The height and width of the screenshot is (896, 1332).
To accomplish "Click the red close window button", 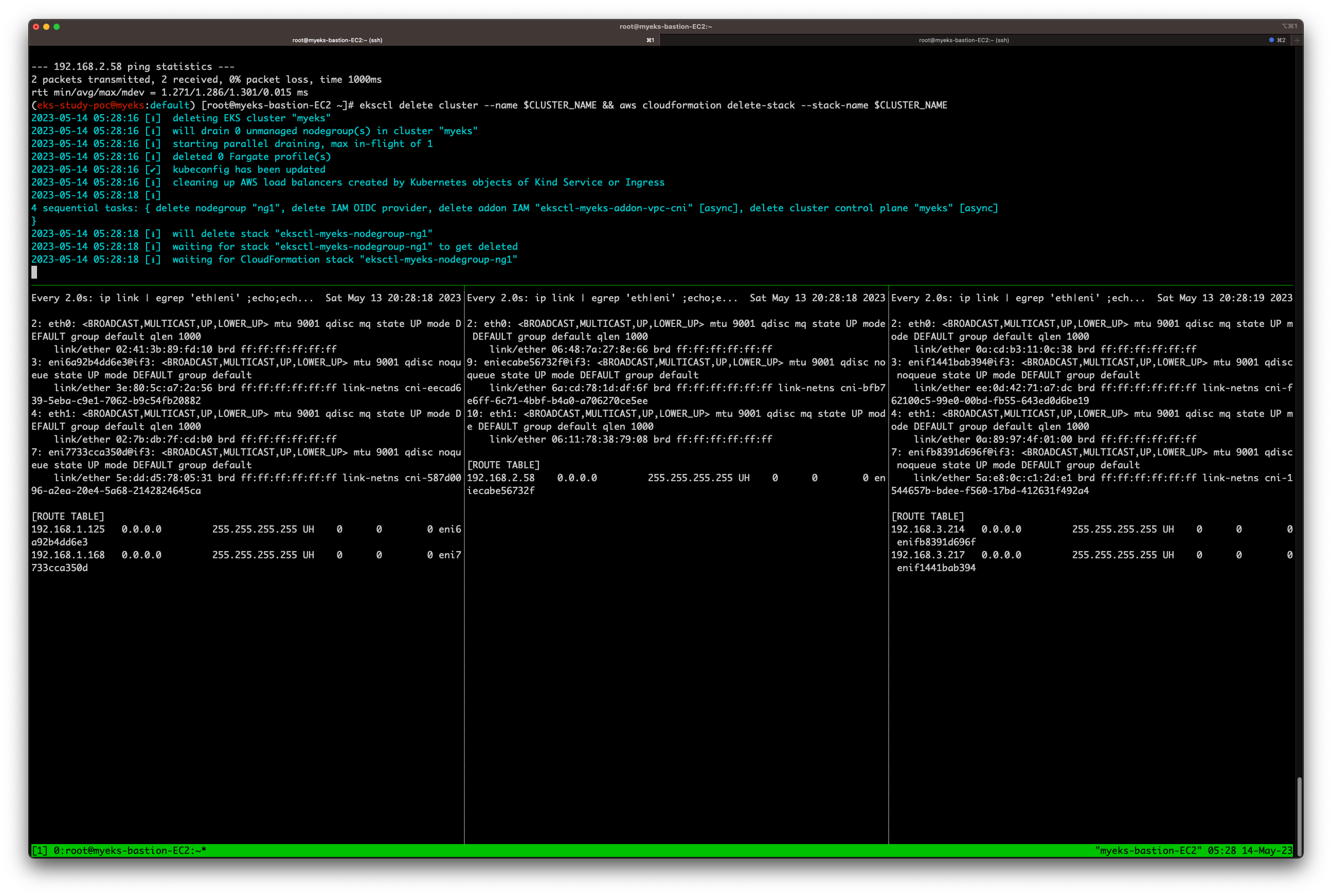I will pyautogui.click(x=36, y=26).
